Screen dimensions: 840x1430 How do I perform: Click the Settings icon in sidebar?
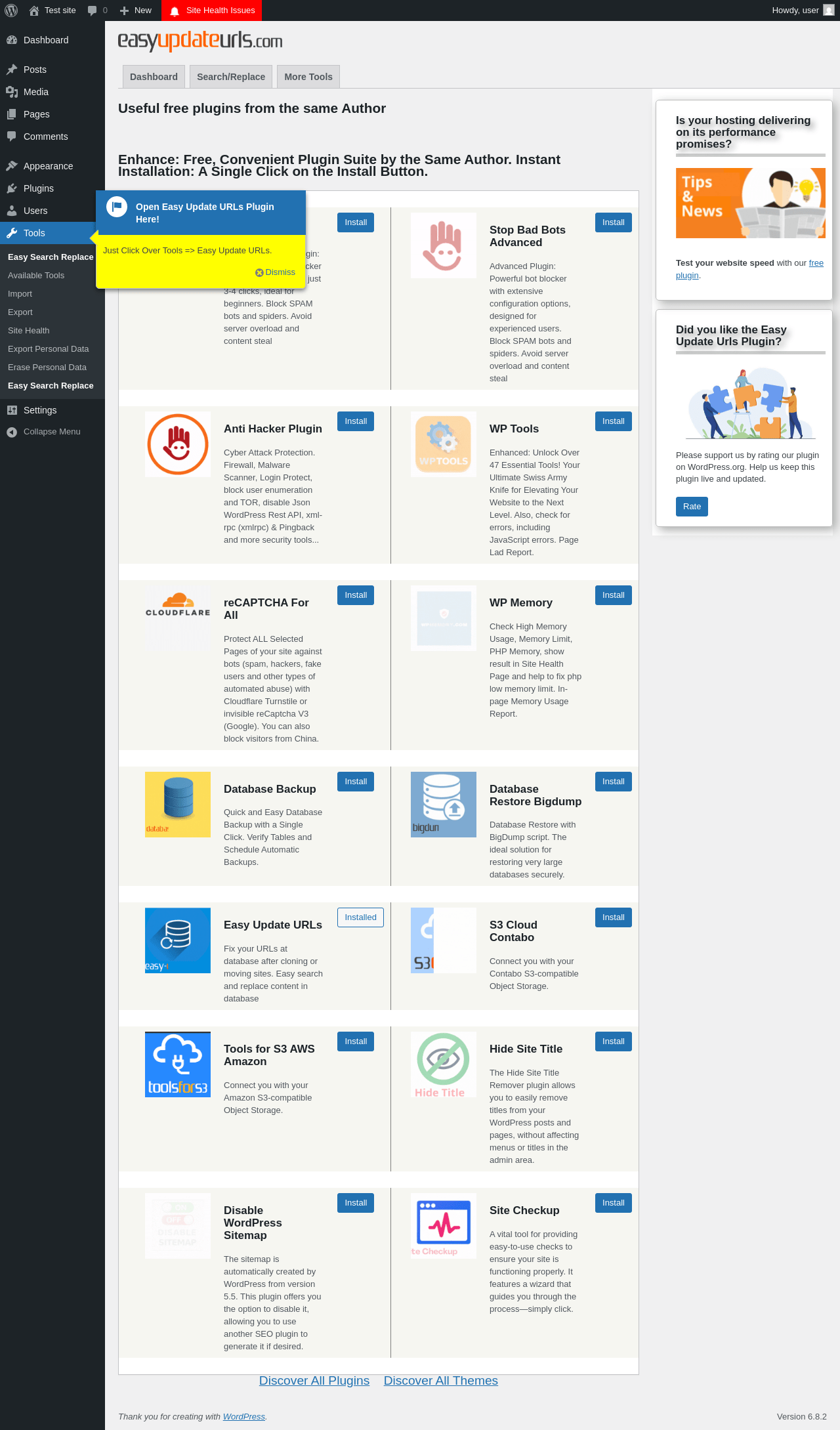pyautogui.click(x=12, y=410)
